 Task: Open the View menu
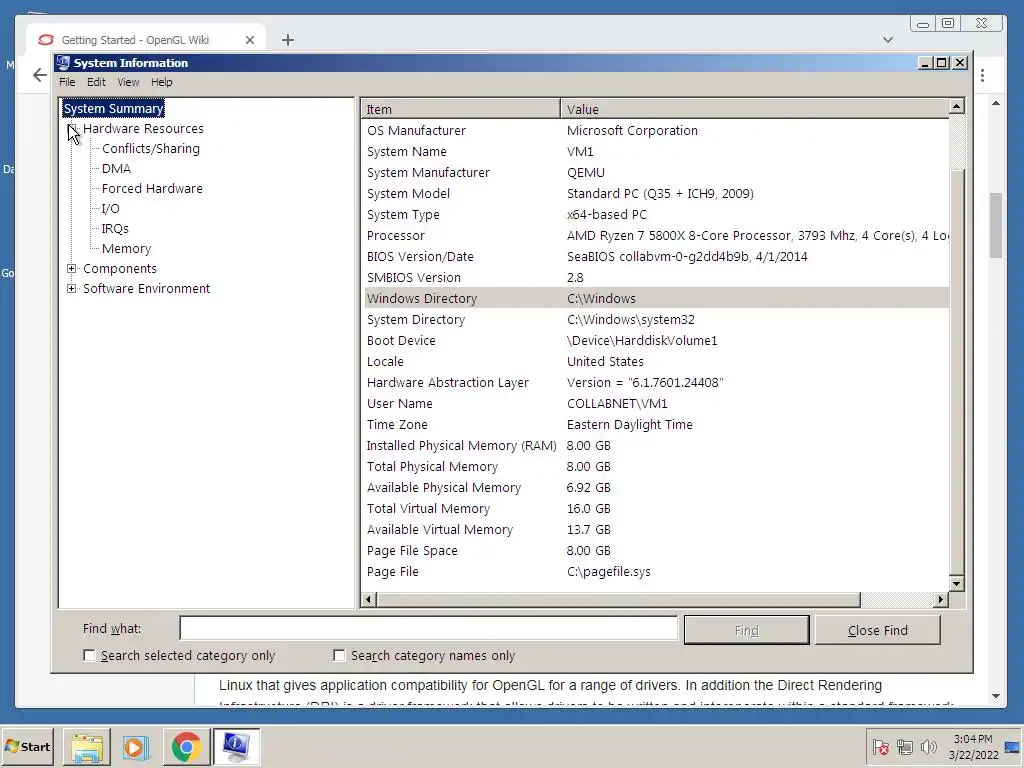(x=128, y=82)
